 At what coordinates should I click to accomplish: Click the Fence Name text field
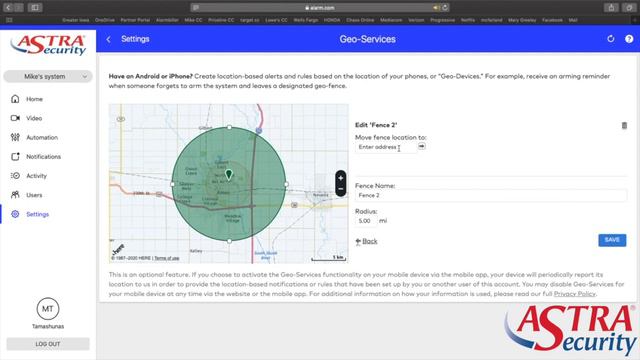coord(491,196)
